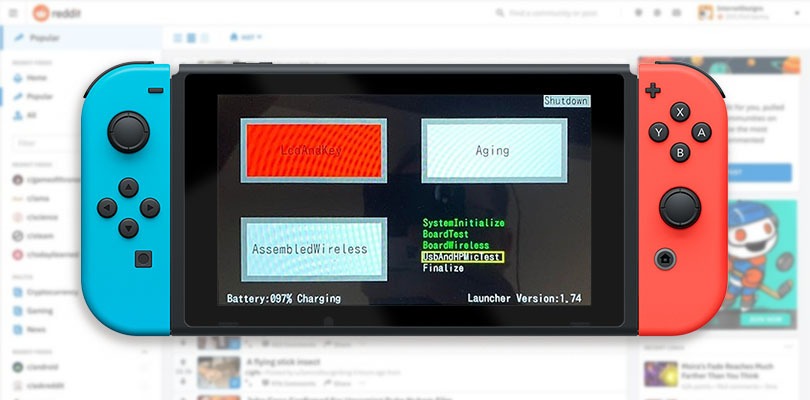Tap the X button on right Joy-Con
Viewport: 810px width, 400px height.
(680, 112)
